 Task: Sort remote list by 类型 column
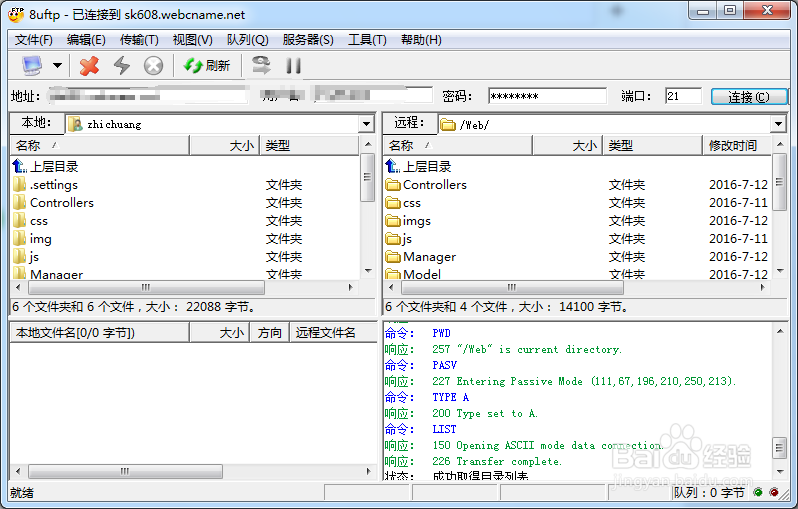pos(652,146)
